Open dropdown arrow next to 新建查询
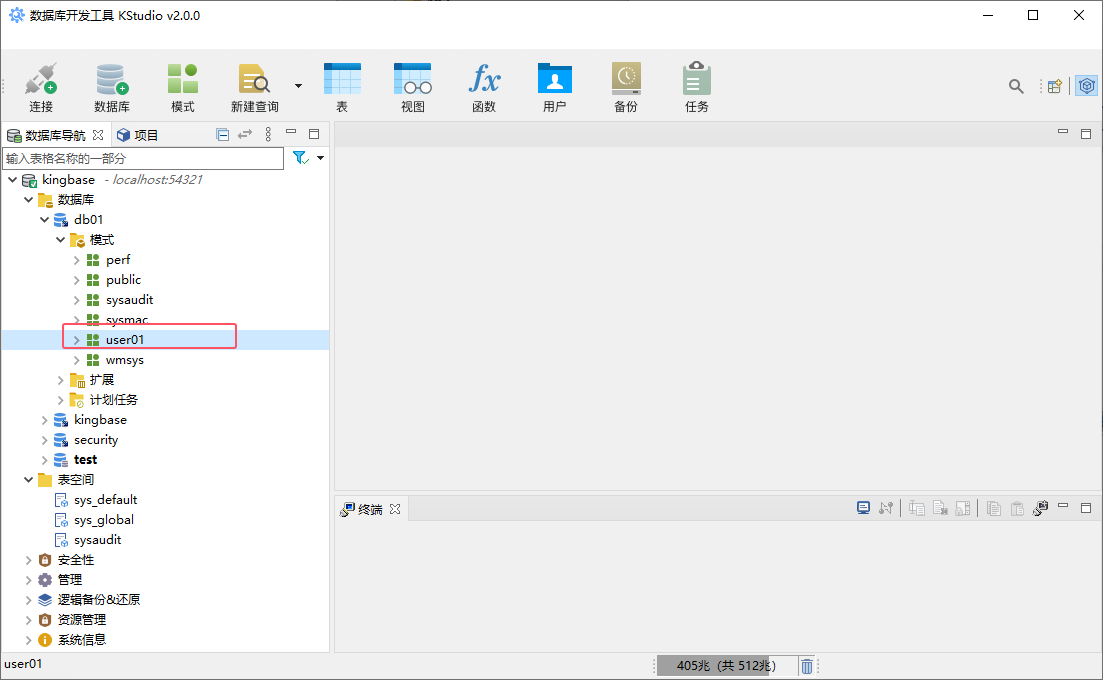This screenshot has width=1103, height=680. point(298,86)
